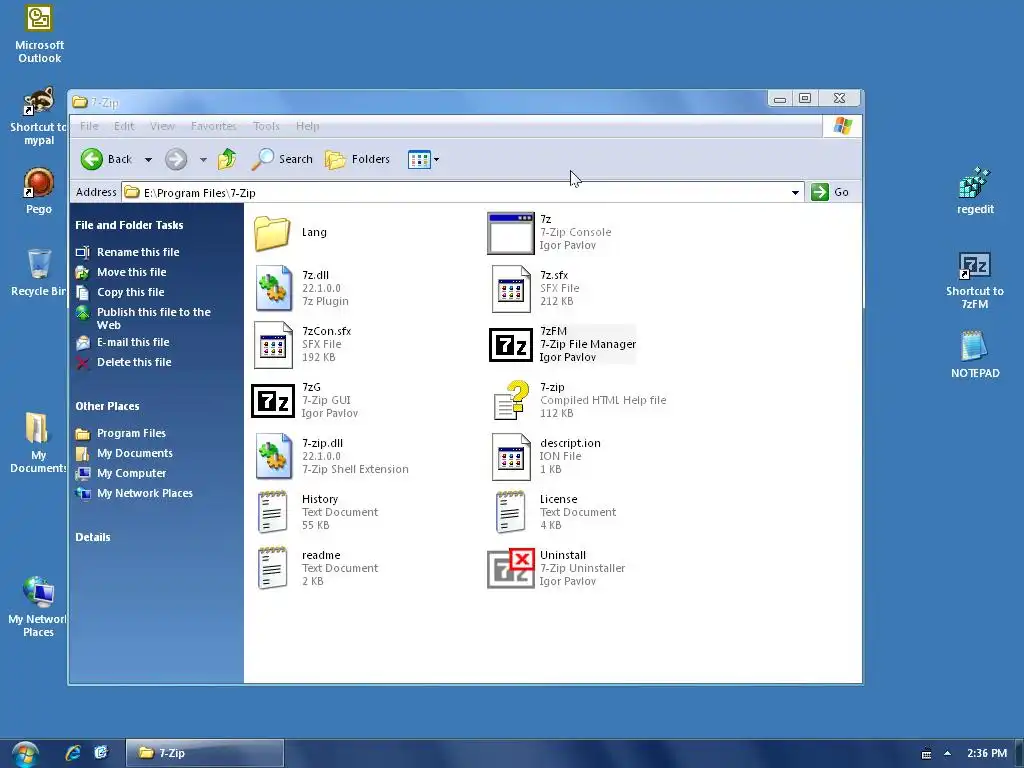
Task: Open the Views button menu
Action: [423, 159]
